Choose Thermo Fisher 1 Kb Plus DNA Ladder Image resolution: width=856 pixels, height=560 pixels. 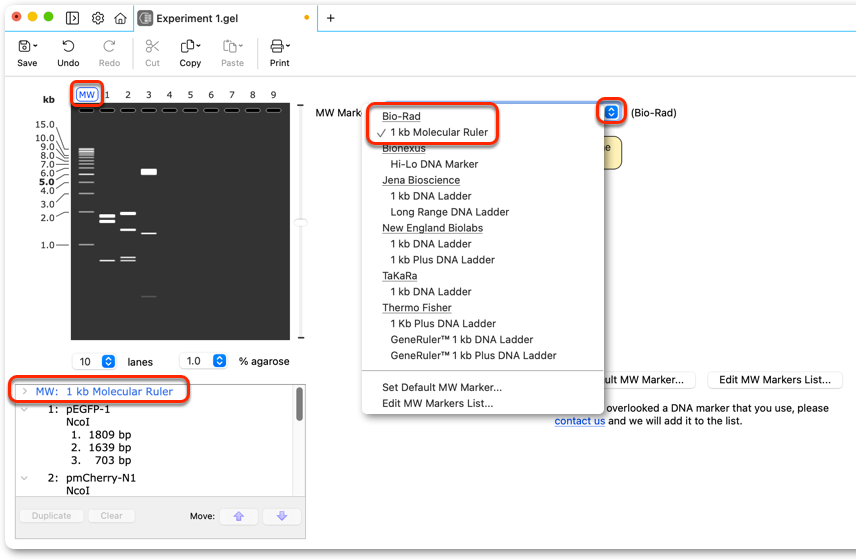click(443, 324)
